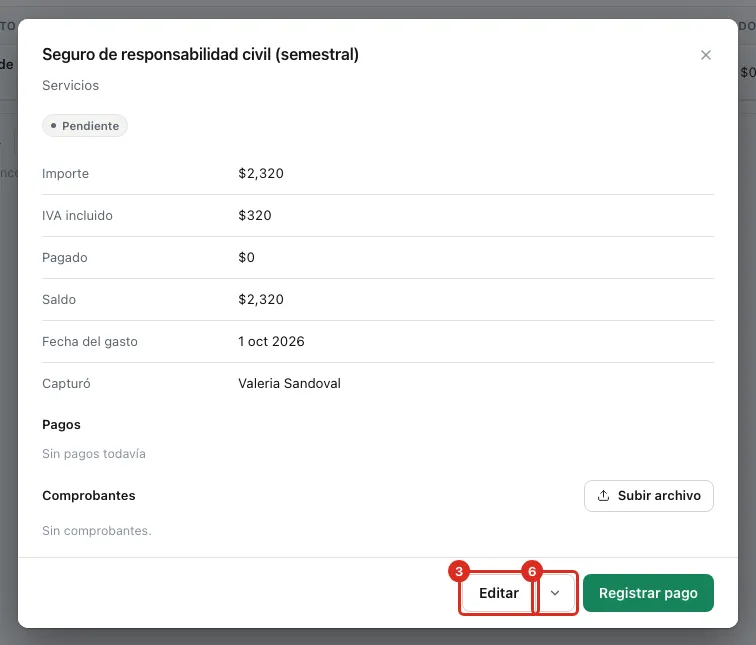Click the Pagos section heading
Viewport: 756px width, 645px height.
point(61,425)
